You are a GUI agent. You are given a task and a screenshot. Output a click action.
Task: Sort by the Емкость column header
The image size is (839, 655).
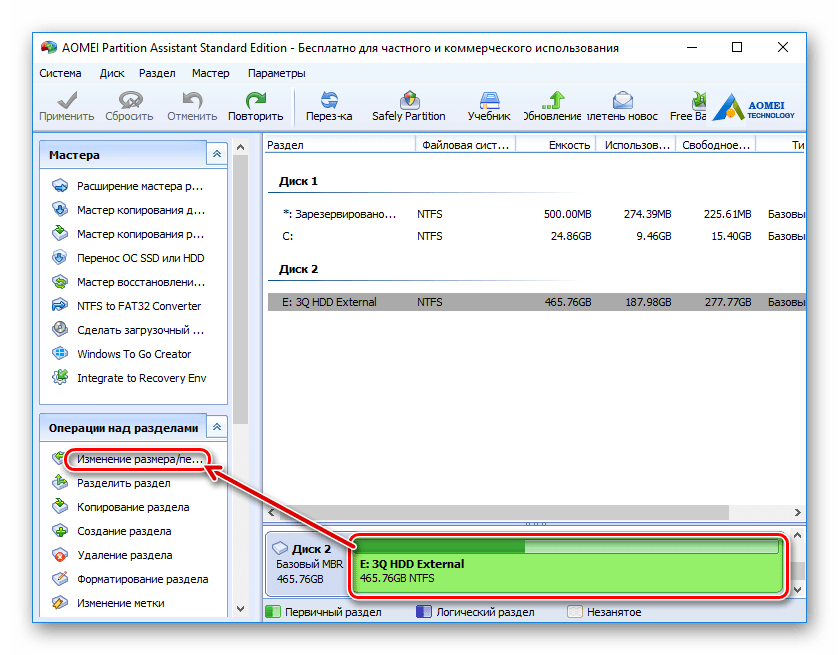click(556, 145)
